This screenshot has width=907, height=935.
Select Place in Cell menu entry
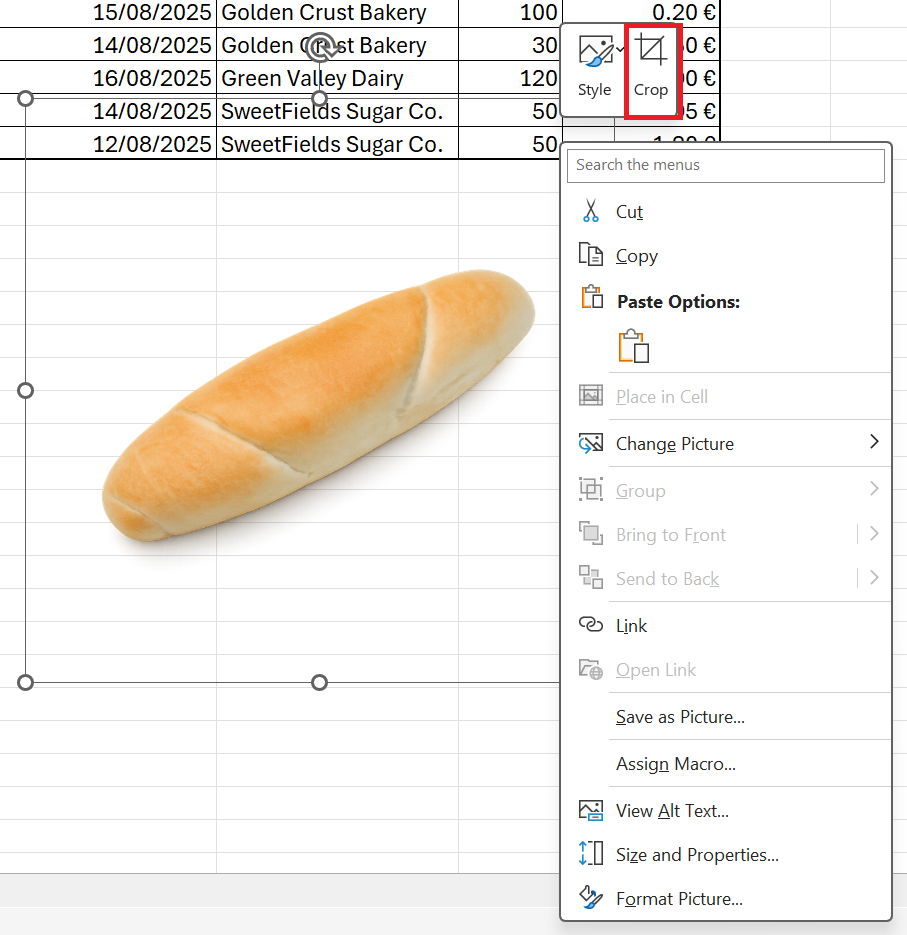726,397
